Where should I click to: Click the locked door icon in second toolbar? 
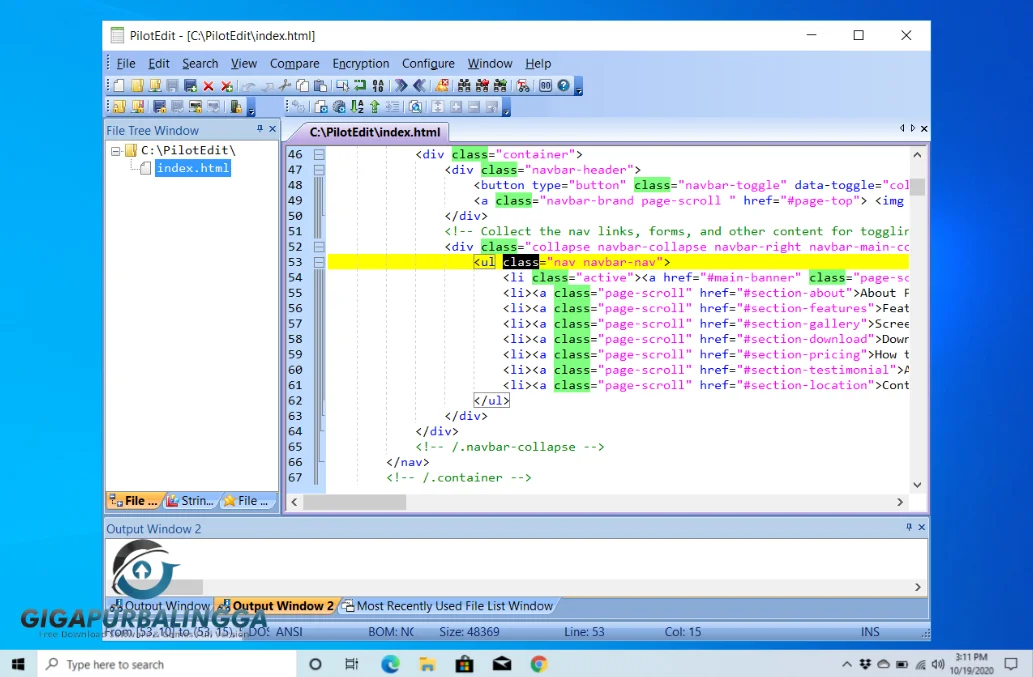point(236,107)
